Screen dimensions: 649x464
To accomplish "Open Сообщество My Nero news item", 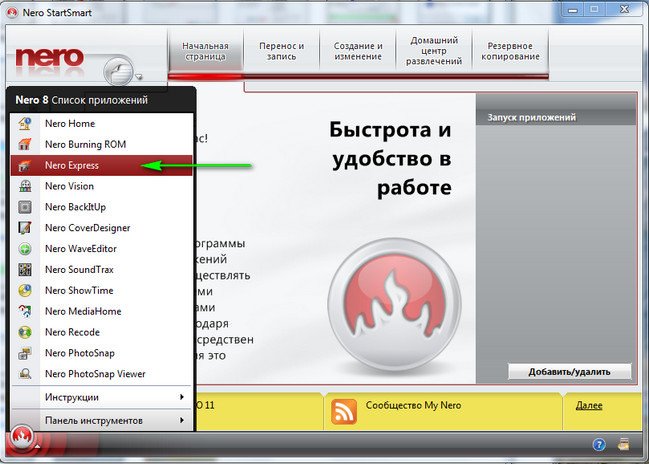I will tap(413, 405).
